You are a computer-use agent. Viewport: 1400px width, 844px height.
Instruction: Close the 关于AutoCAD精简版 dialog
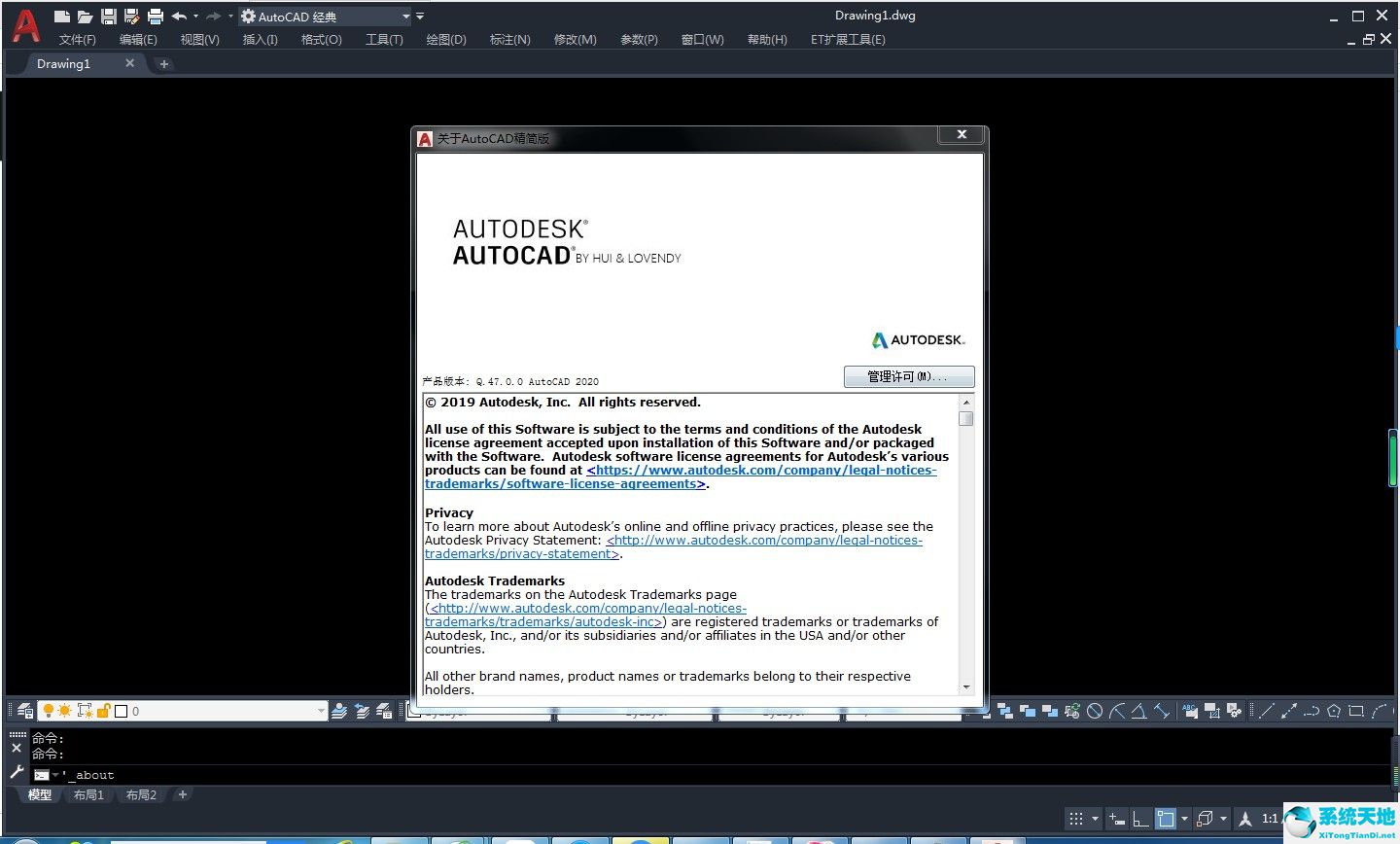(962, 135)
